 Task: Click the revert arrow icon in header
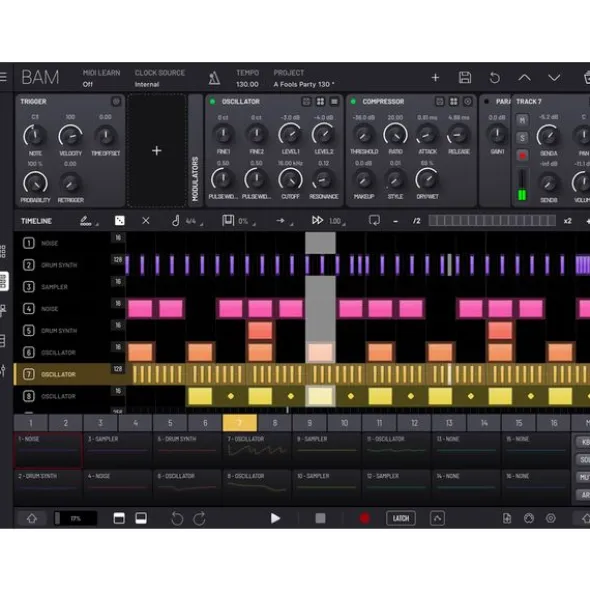pyautogui.click(x=495, y=78)
